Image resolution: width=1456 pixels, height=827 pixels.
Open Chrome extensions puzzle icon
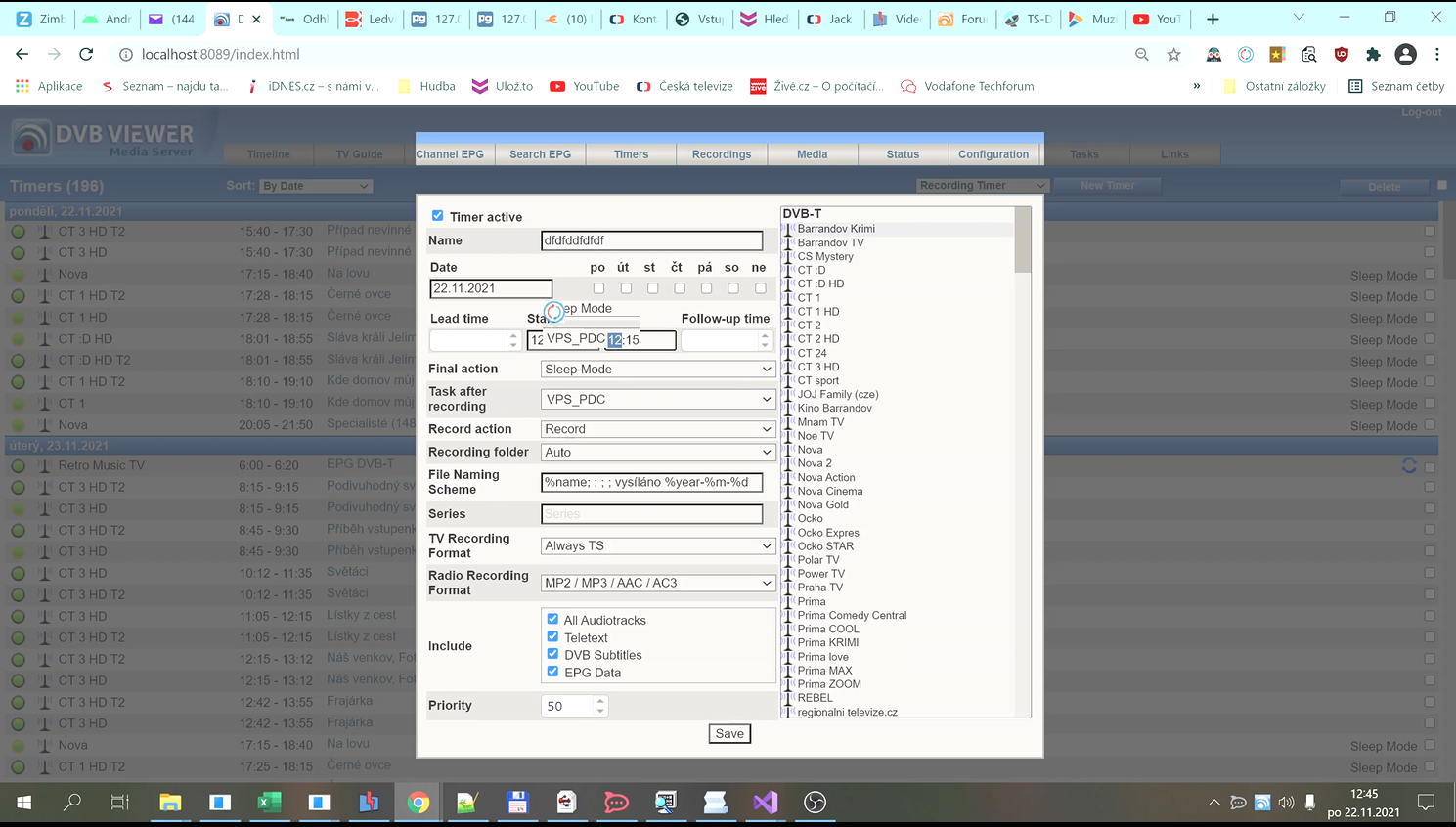[x=1373, y=55]
